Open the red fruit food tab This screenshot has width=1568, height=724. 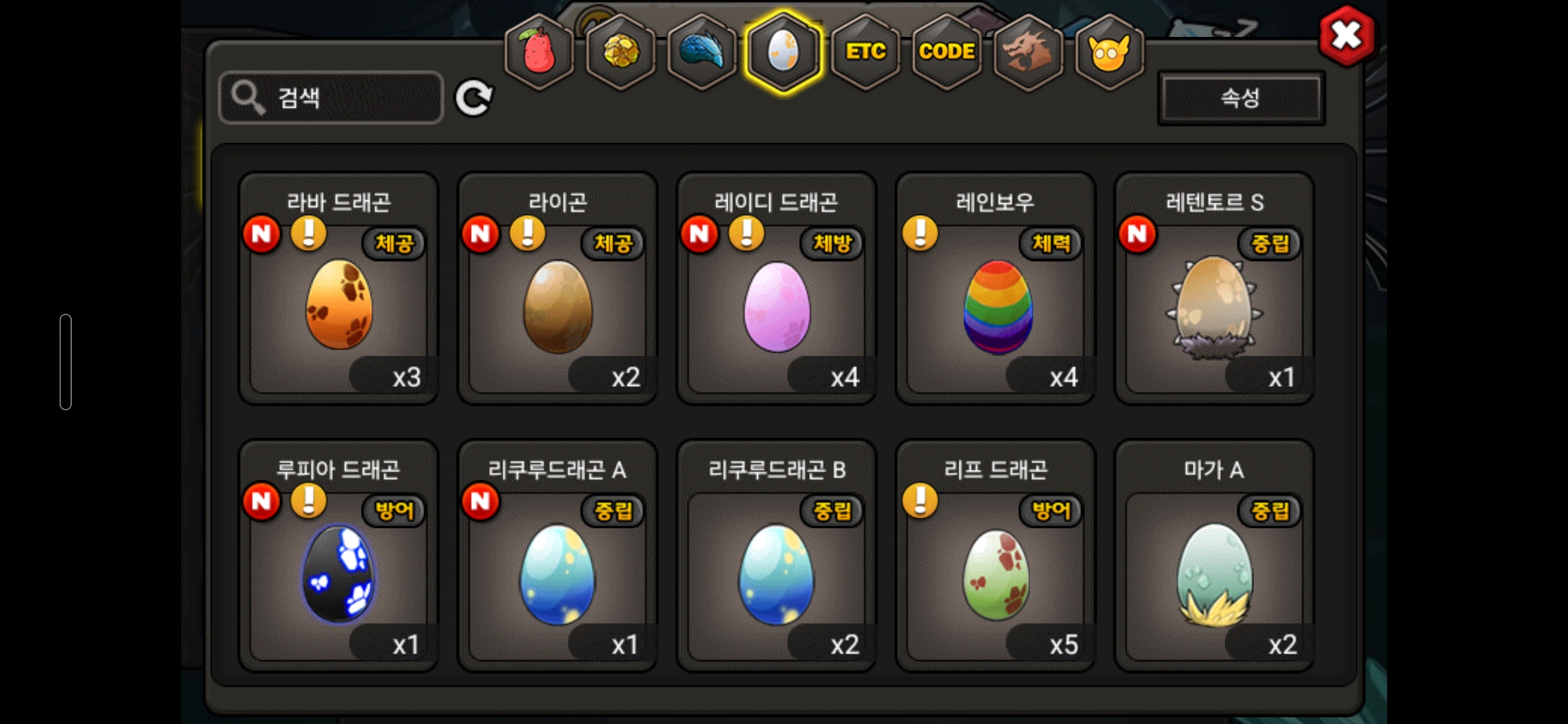coord(539,52)
